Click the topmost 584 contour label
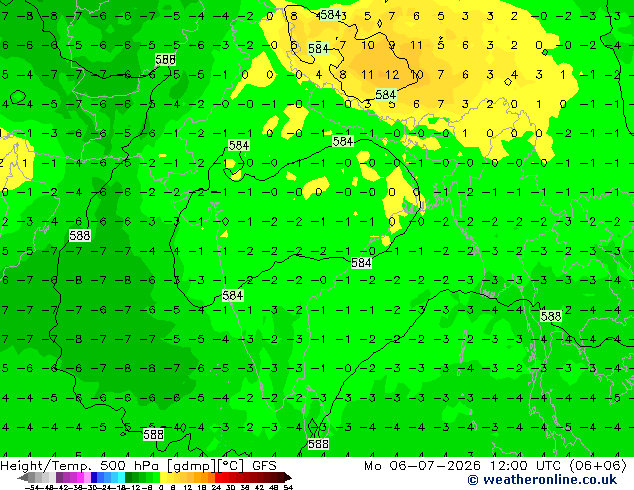 [x=330, y=15]
